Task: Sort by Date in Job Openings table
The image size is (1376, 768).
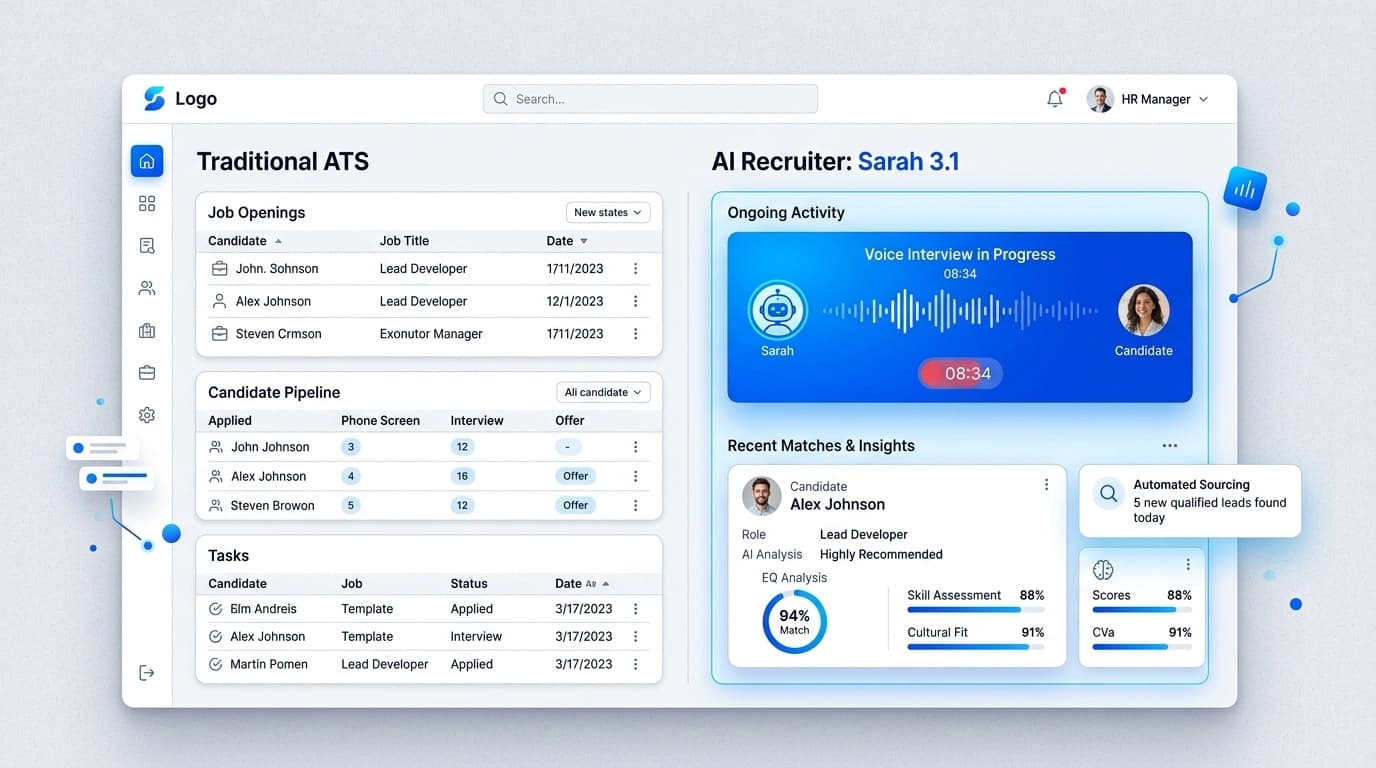Action: [x=566, y=240]
